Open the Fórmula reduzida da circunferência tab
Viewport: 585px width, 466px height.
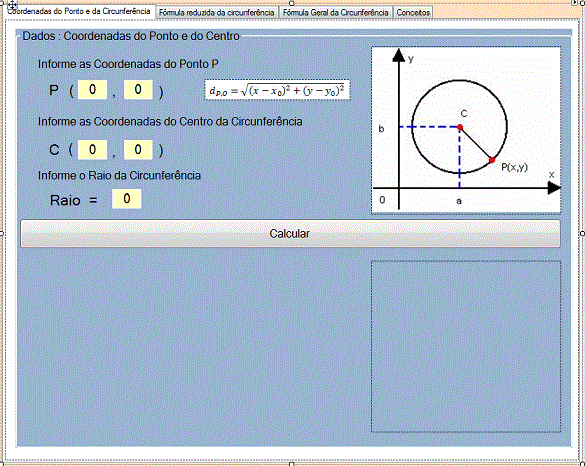216,13
